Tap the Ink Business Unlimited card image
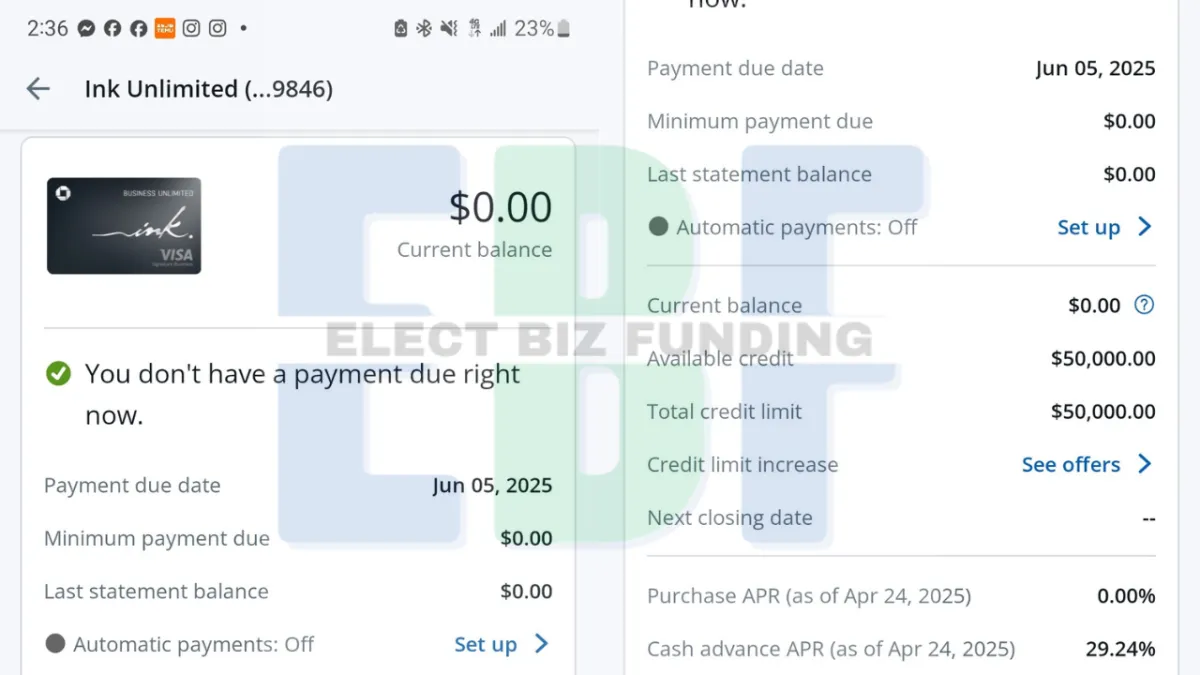The image size is (1200, 675). point(124,226)
